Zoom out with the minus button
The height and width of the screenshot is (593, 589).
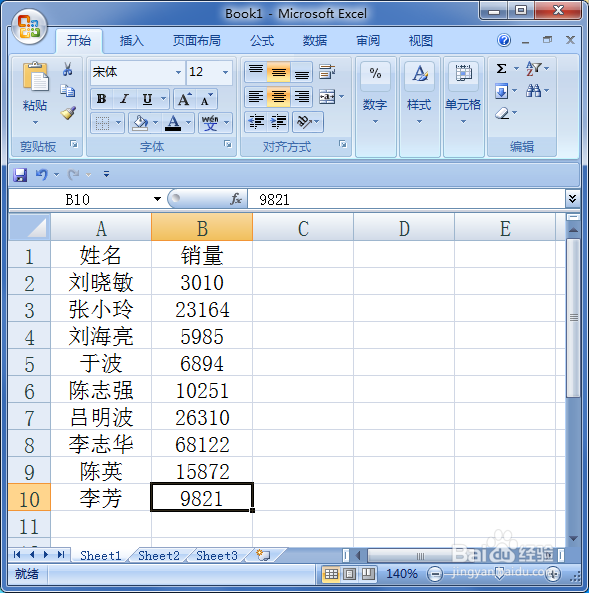435,574
